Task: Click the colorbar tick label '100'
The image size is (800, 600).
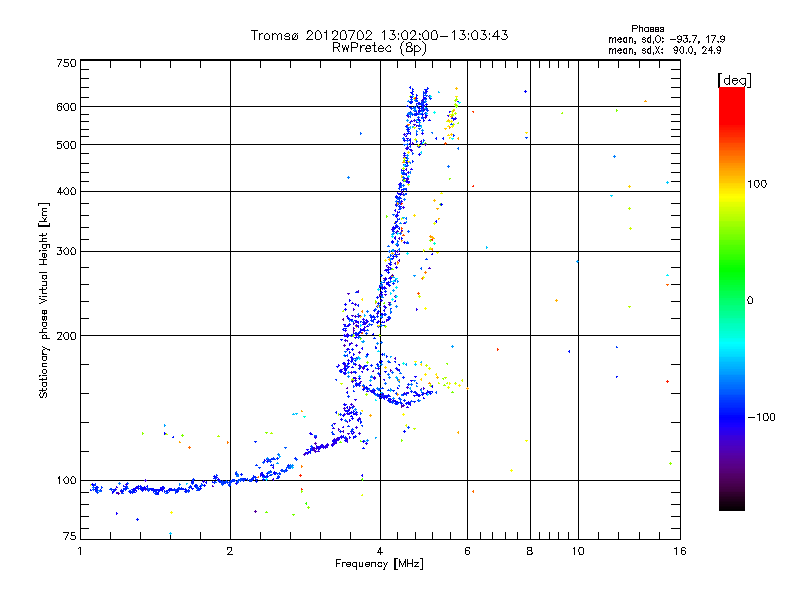Action: pos(757,184)
